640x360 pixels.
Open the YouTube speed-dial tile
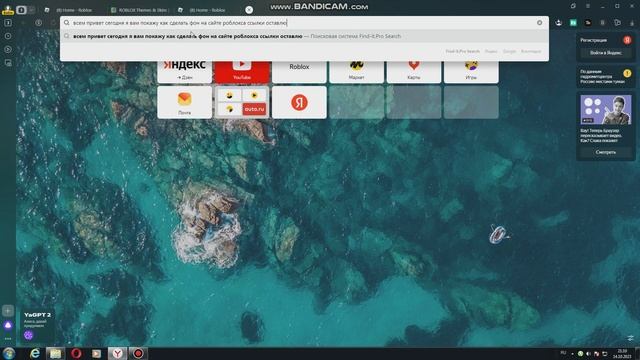pos(242,72)
